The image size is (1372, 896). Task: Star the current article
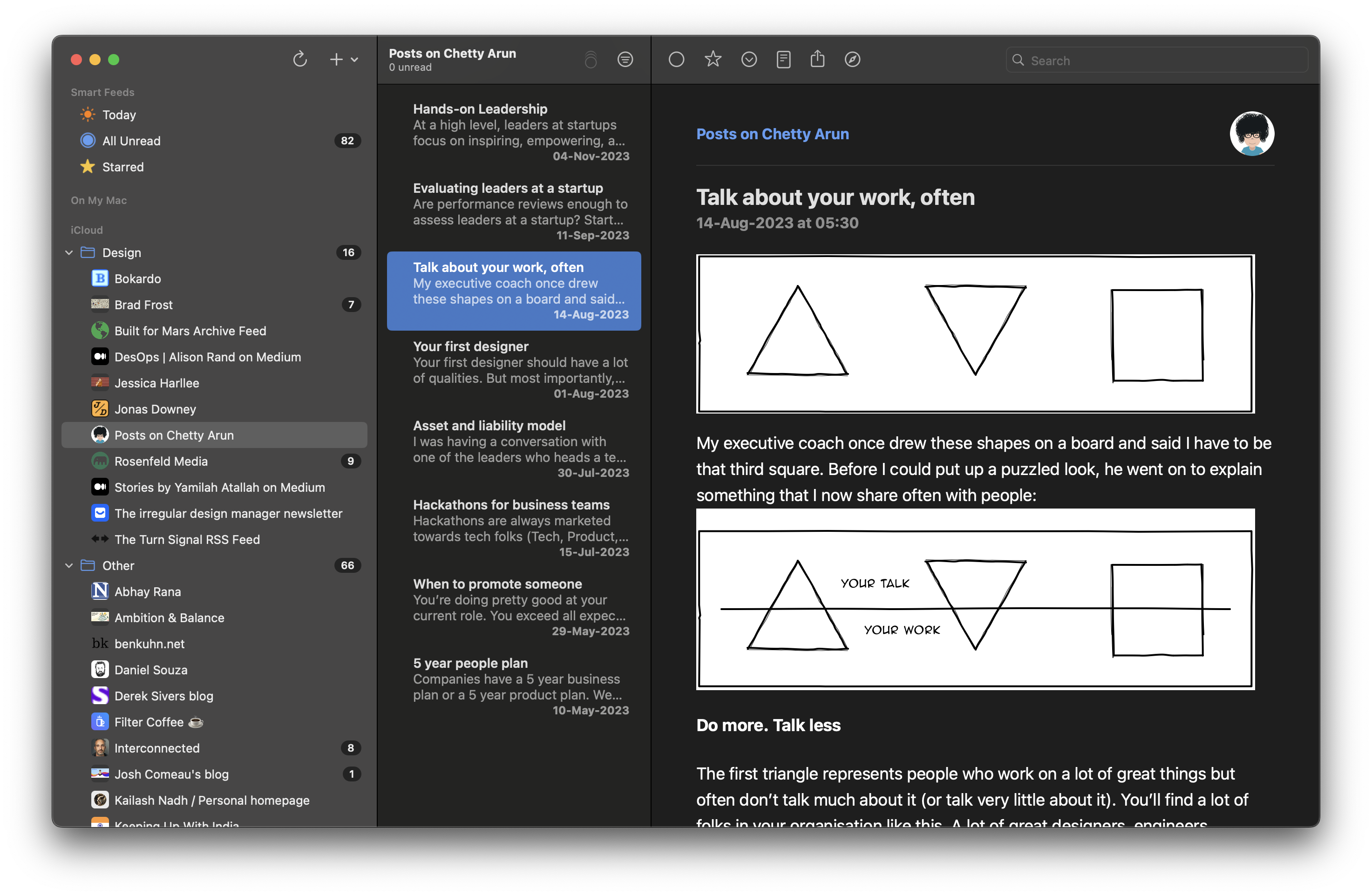713,59
